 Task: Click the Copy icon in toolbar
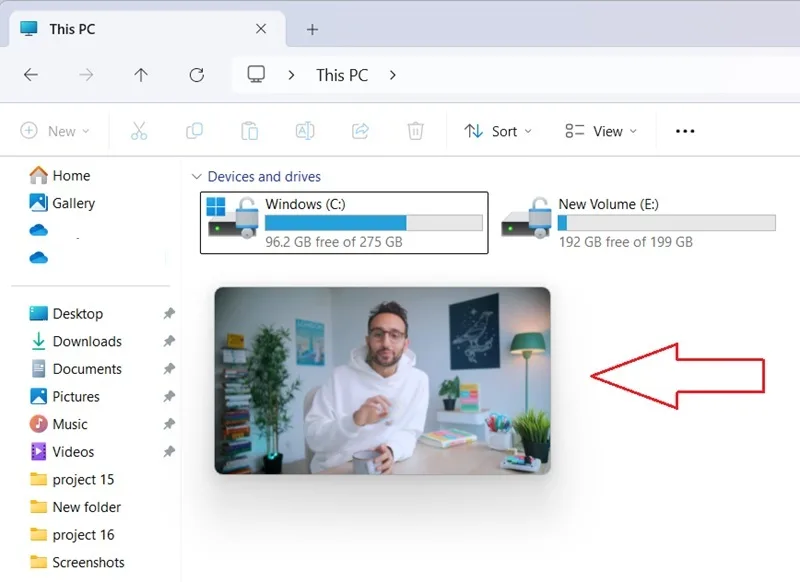click(x=194, y=131)
